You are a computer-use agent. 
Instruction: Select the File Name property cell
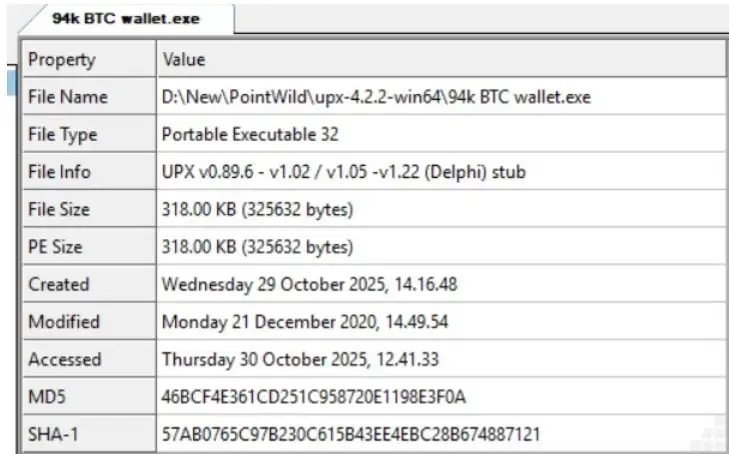pyautogui.click(x=68, y=98)
